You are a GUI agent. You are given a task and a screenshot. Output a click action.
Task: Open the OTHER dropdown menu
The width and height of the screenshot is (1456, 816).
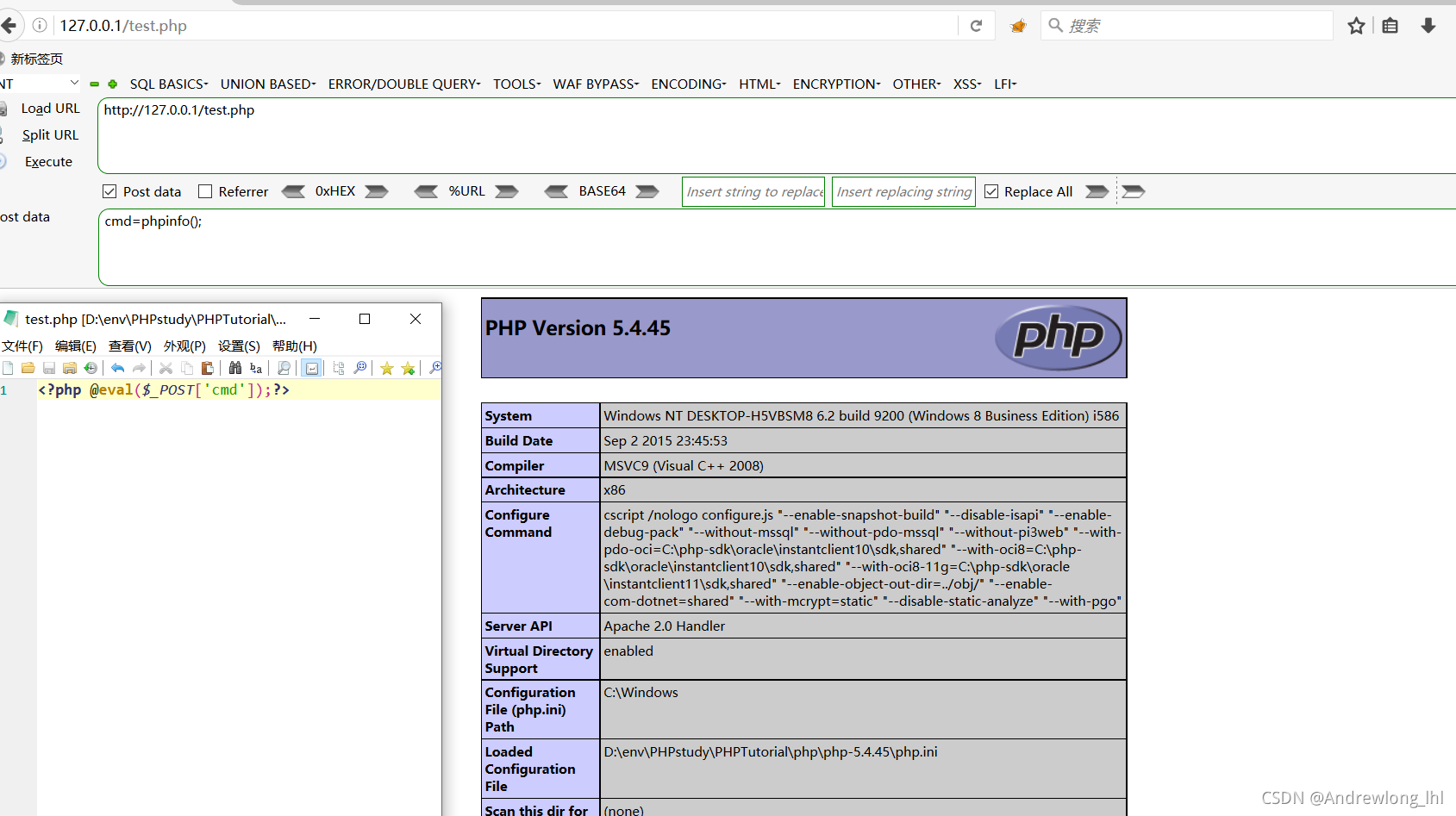pos(916,84)
